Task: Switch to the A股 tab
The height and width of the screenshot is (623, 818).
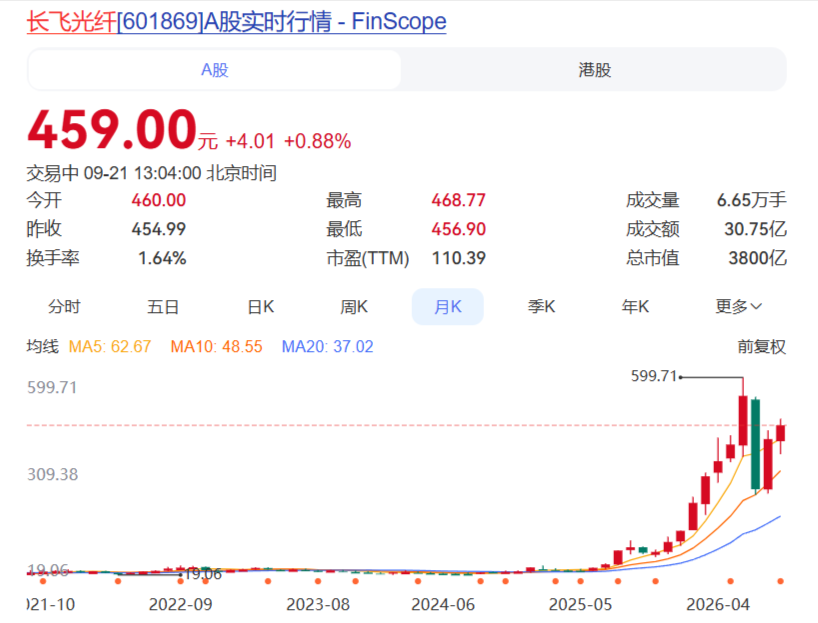Action: click(214, 70)
